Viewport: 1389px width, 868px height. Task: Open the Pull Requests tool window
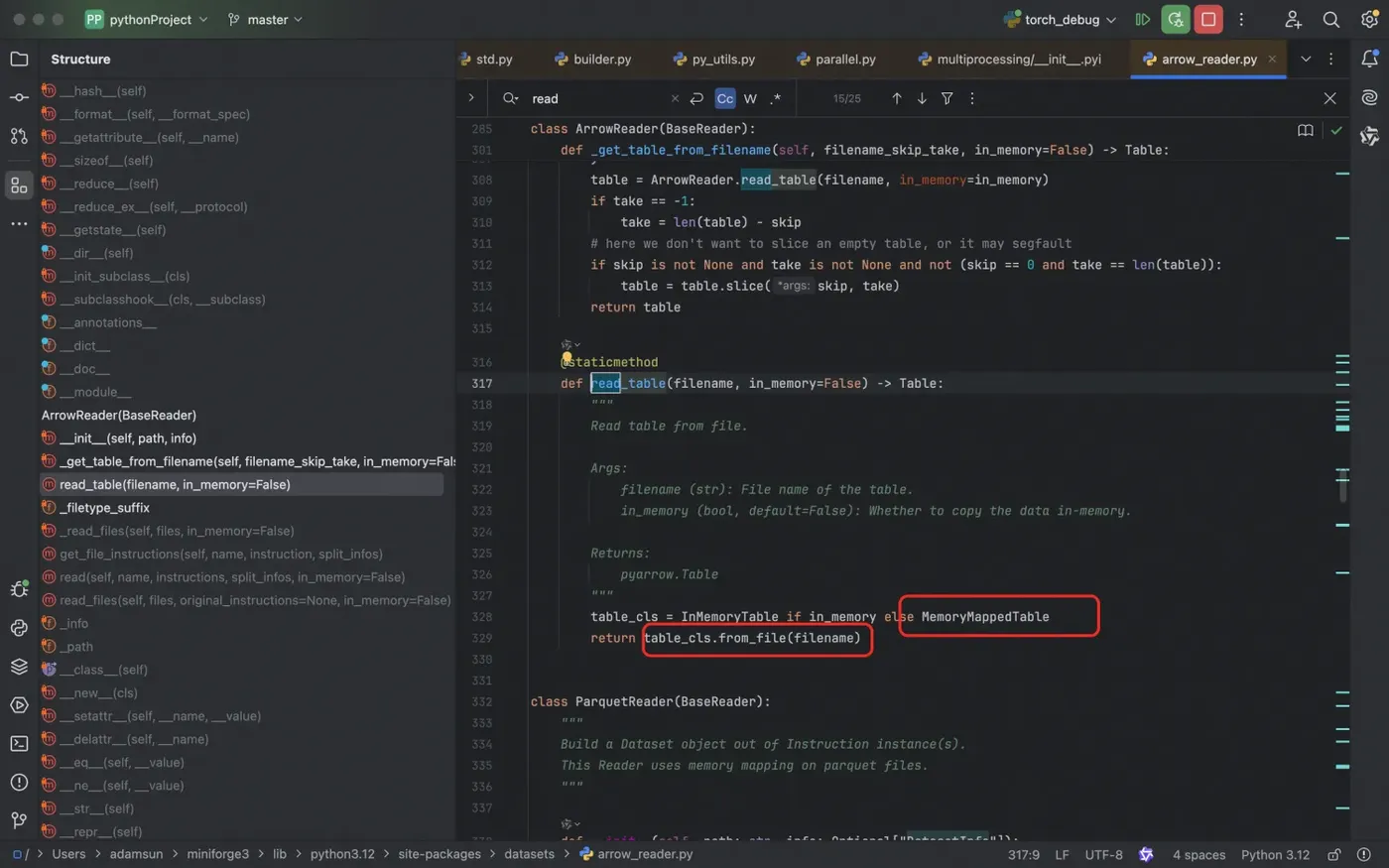(19, 136)
